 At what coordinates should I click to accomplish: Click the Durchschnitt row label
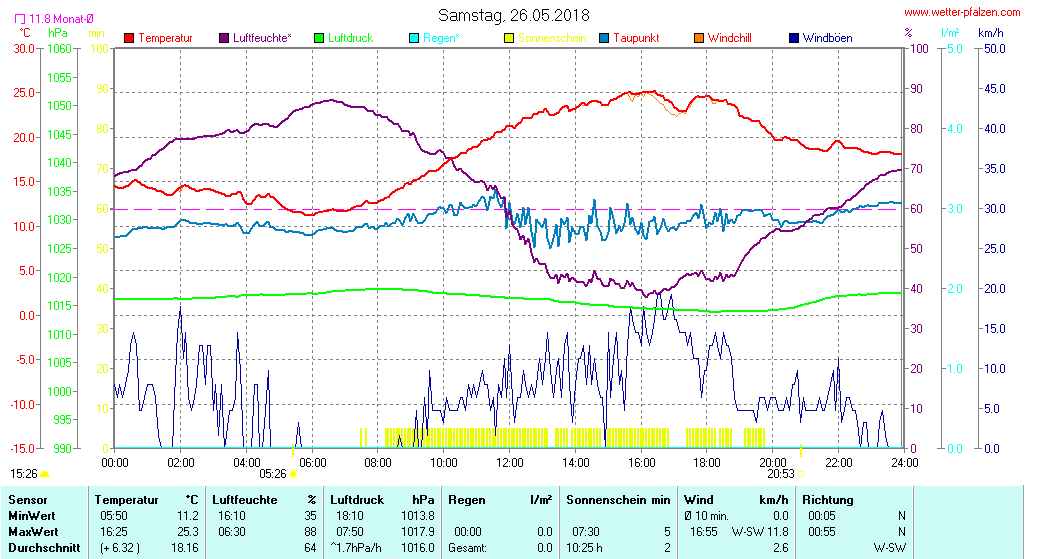44,548
